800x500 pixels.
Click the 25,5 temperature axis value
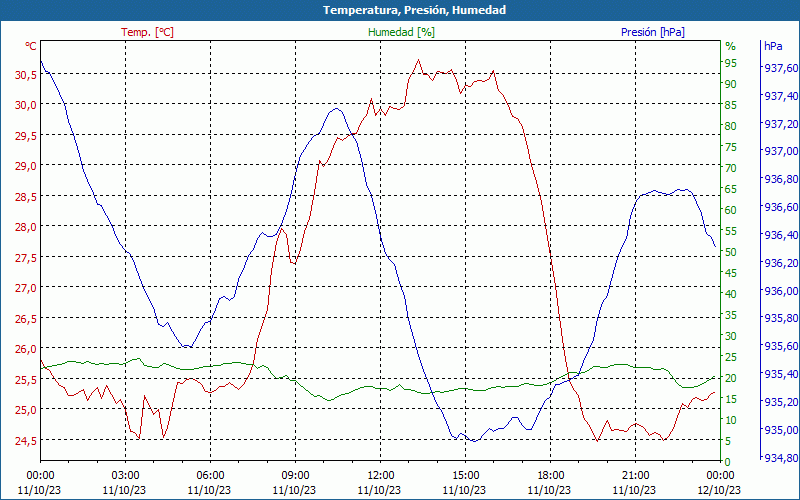26,379
